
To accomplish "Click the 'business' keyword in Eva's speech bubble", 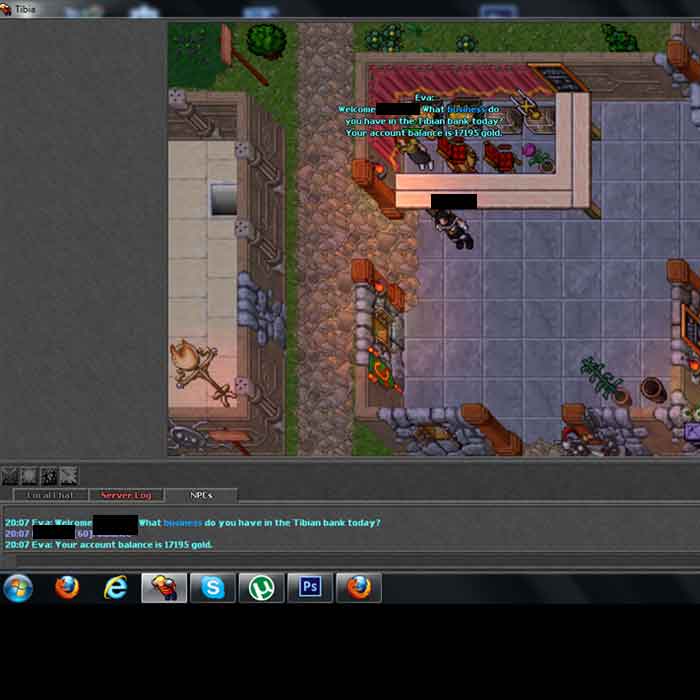I will (466, 109).
